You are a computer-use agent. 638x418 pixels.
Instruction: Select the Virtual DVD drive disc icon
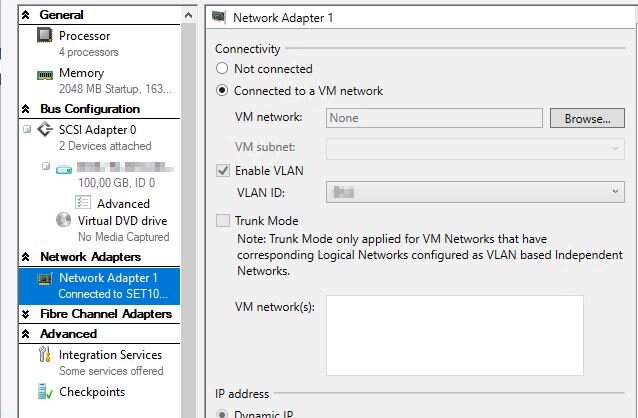[63, 220]
